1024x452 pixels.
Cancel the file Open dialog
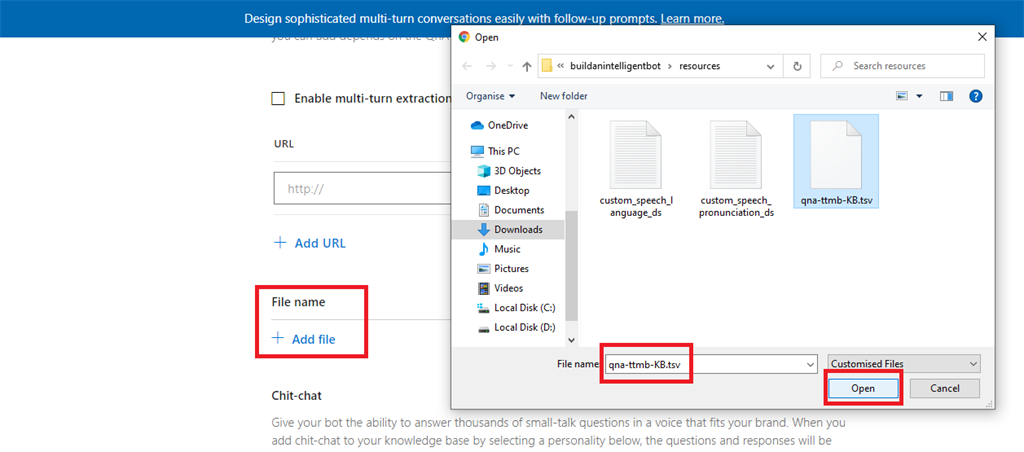pos(944,388)
